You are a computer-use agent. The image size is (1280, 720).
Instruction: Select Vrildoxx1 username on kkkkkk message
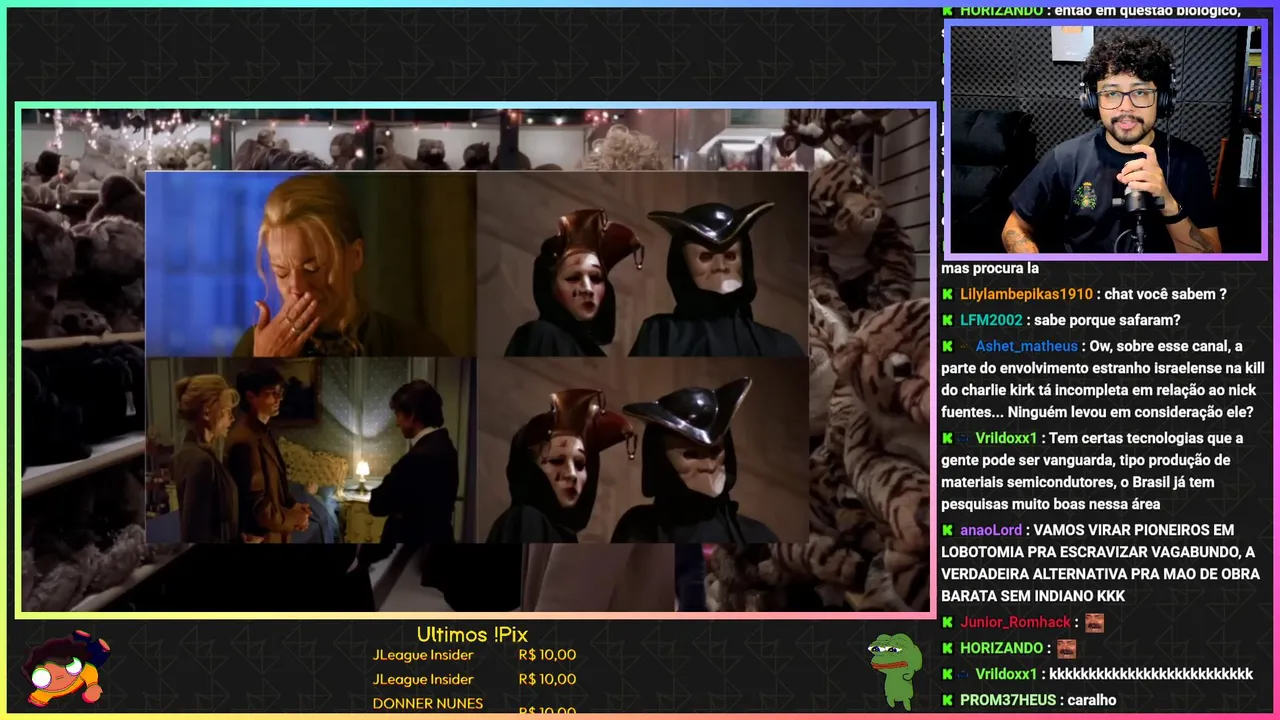1007,674
